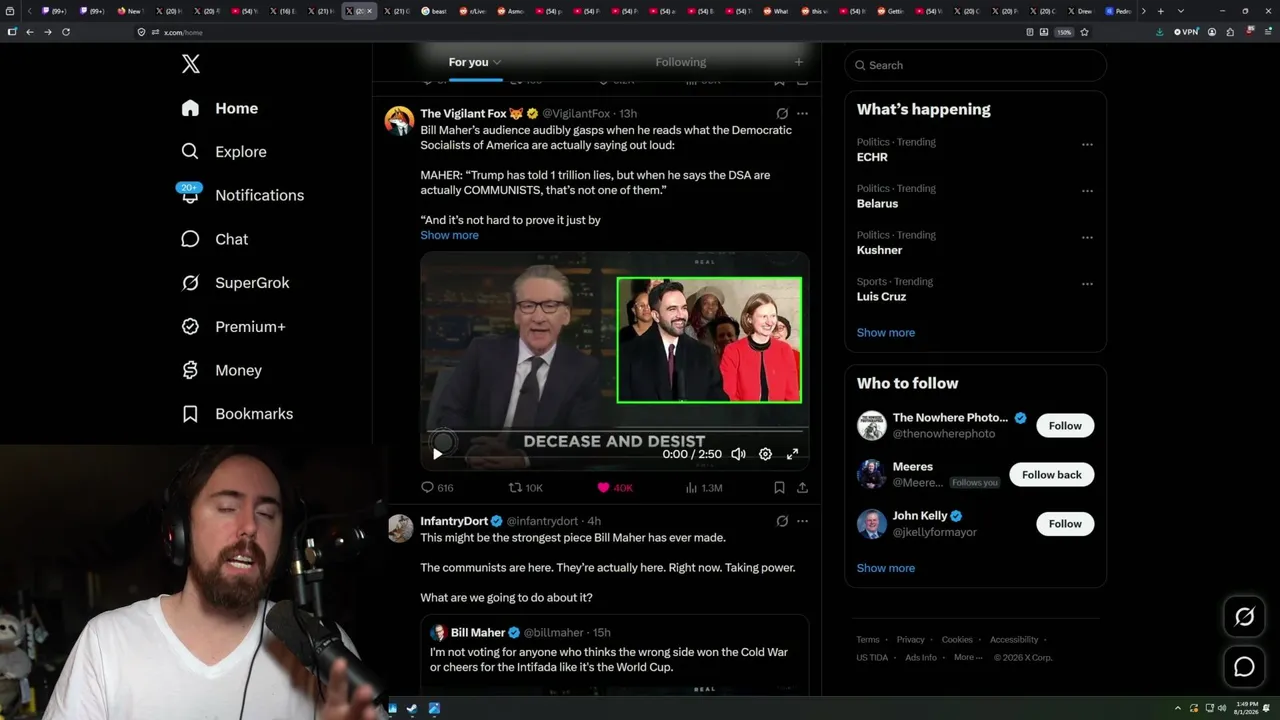Unlike The Vigilant Fox post
The height and width of the screenshot is (720, 1280).
pyautogui.click(x=615, y=488)
